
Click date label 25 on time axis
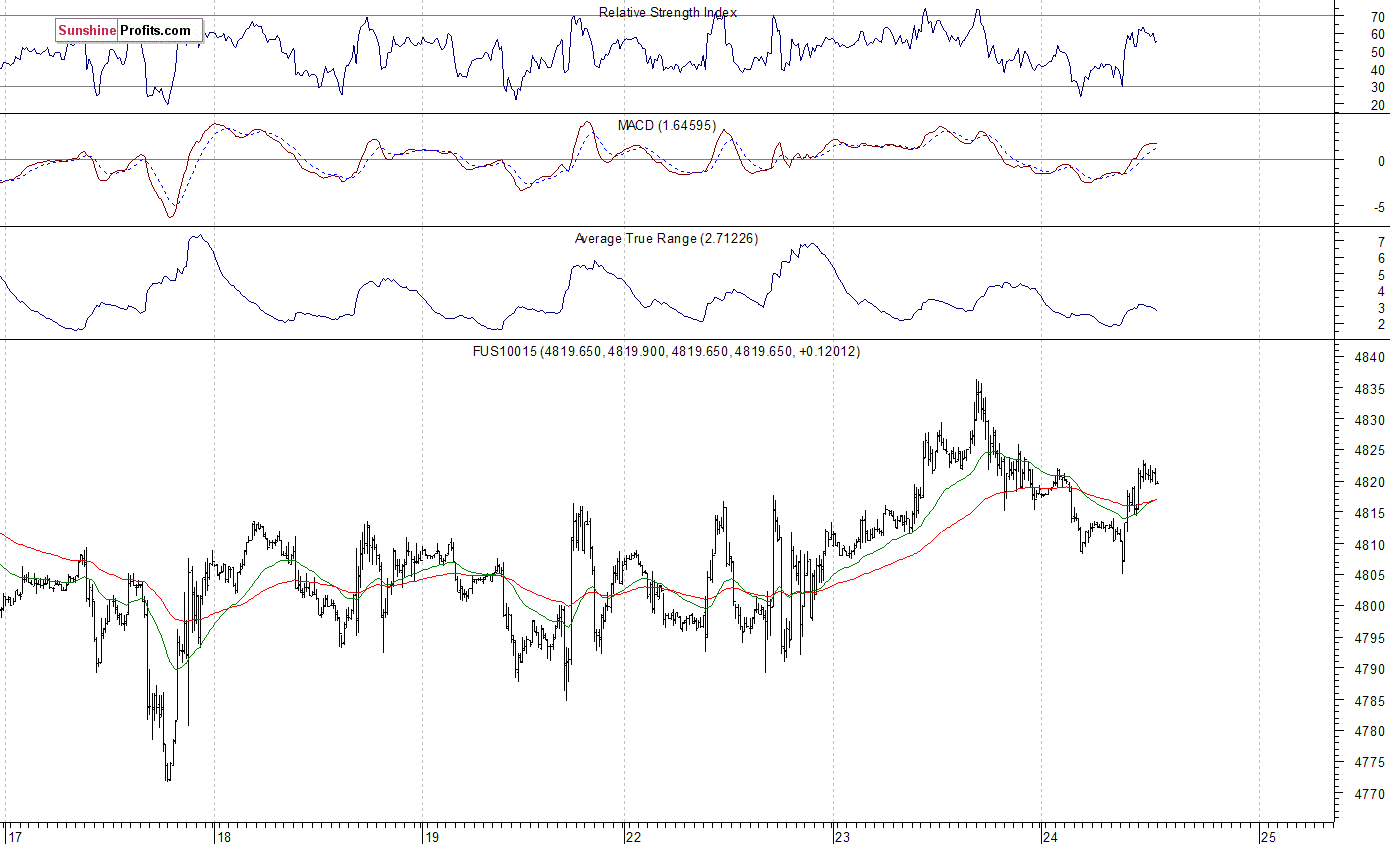(1268, 836)
